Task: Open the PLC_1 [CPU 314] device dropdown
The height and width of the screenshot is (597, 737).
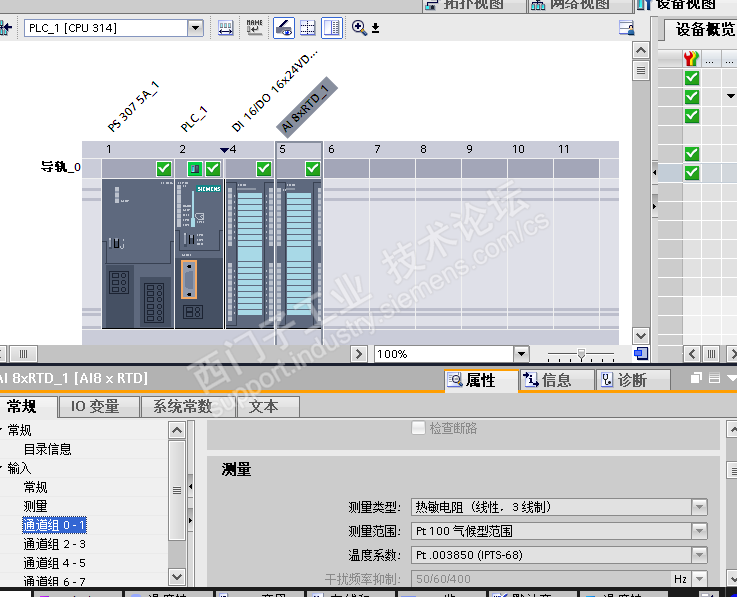Action: click(195, 28)
